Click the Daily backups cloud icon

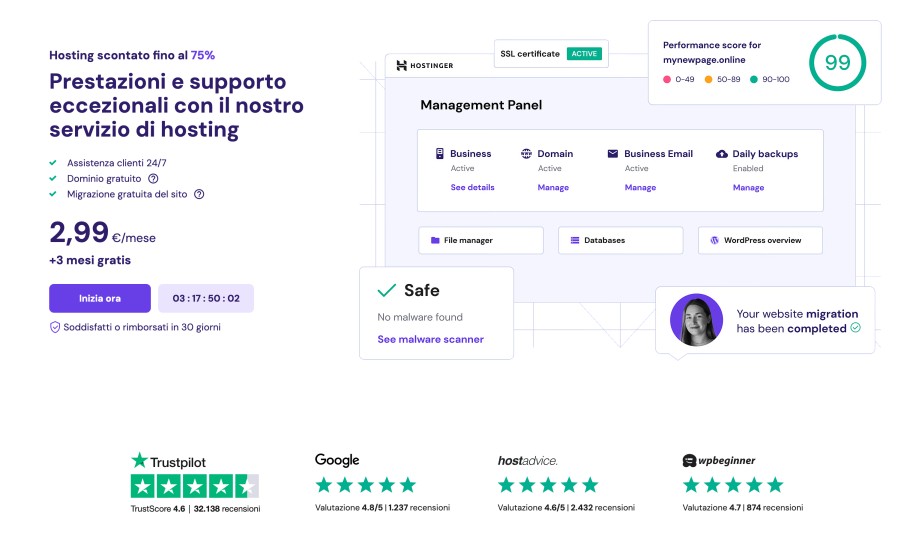pyautogui.click(x=722, y=154)
